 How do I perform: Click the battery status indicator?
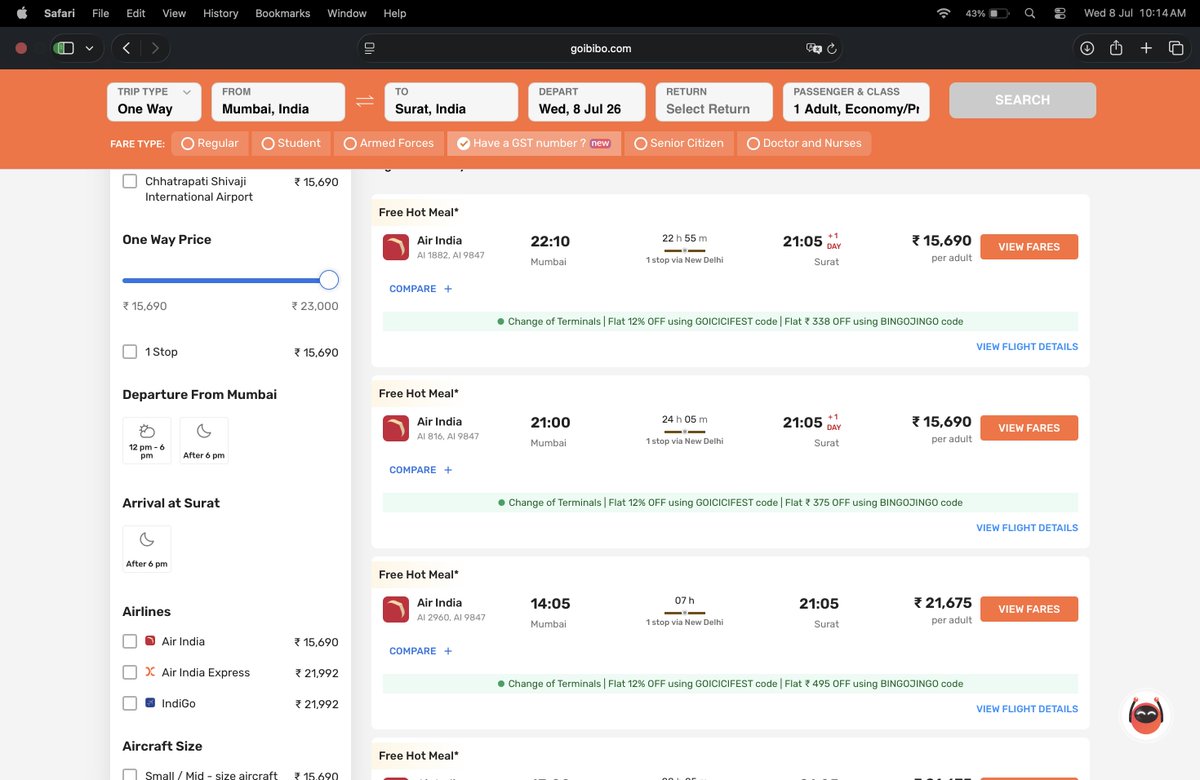point(988,13)
